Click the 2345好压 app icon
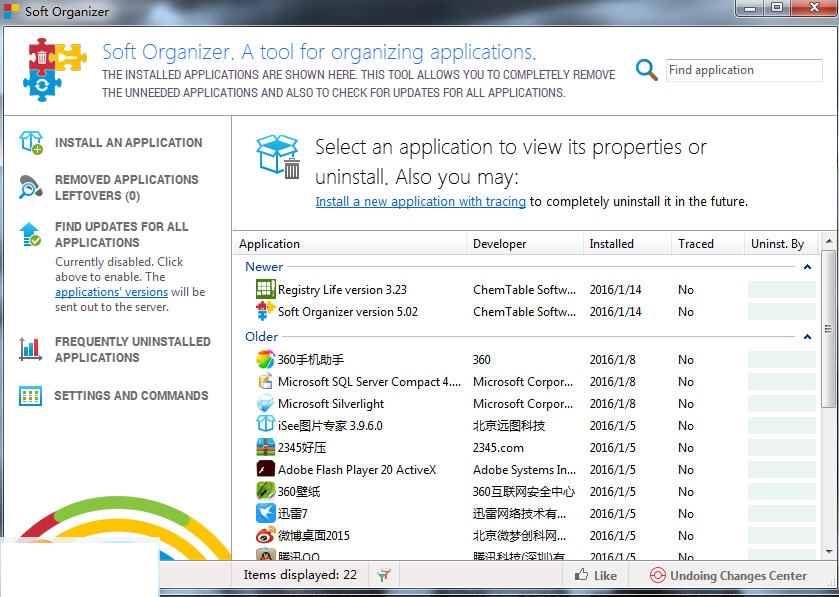The width and height of the screenshot is (839, 597). tap(265, 447)
